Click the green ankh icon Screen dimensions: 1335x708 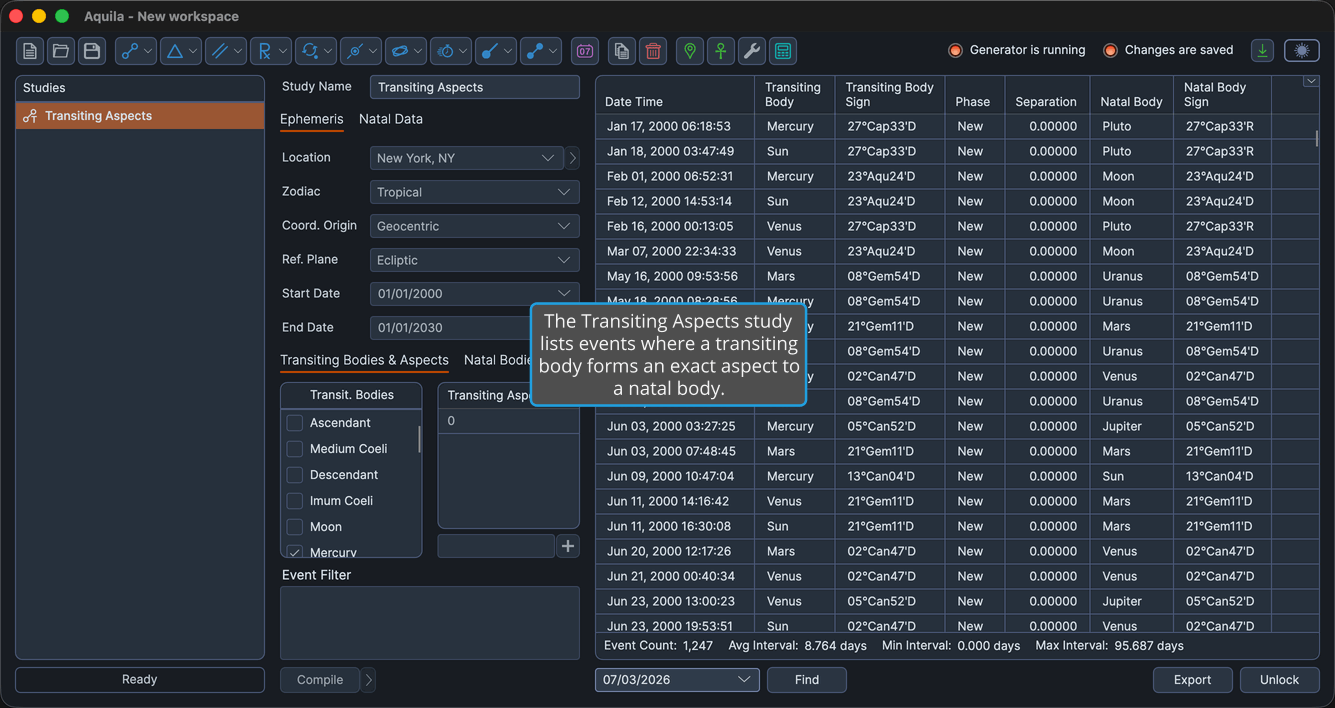(x=721, y=51)
